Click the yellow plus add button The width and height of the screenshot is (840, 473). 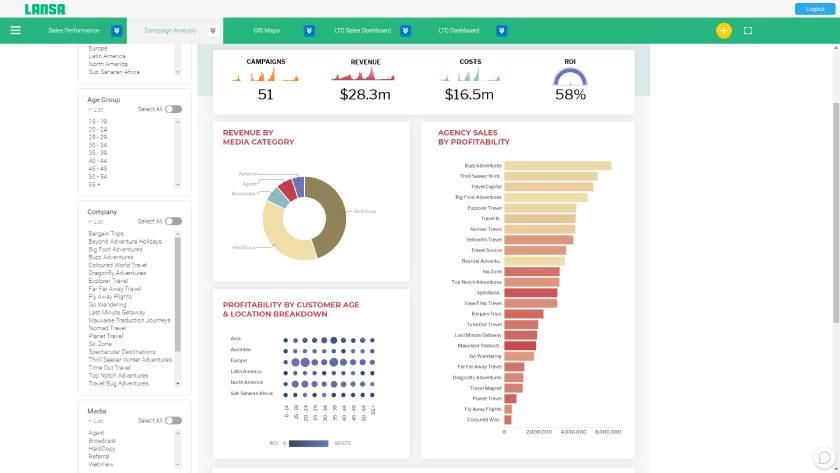pyautogui.click(x=724, y=31)
